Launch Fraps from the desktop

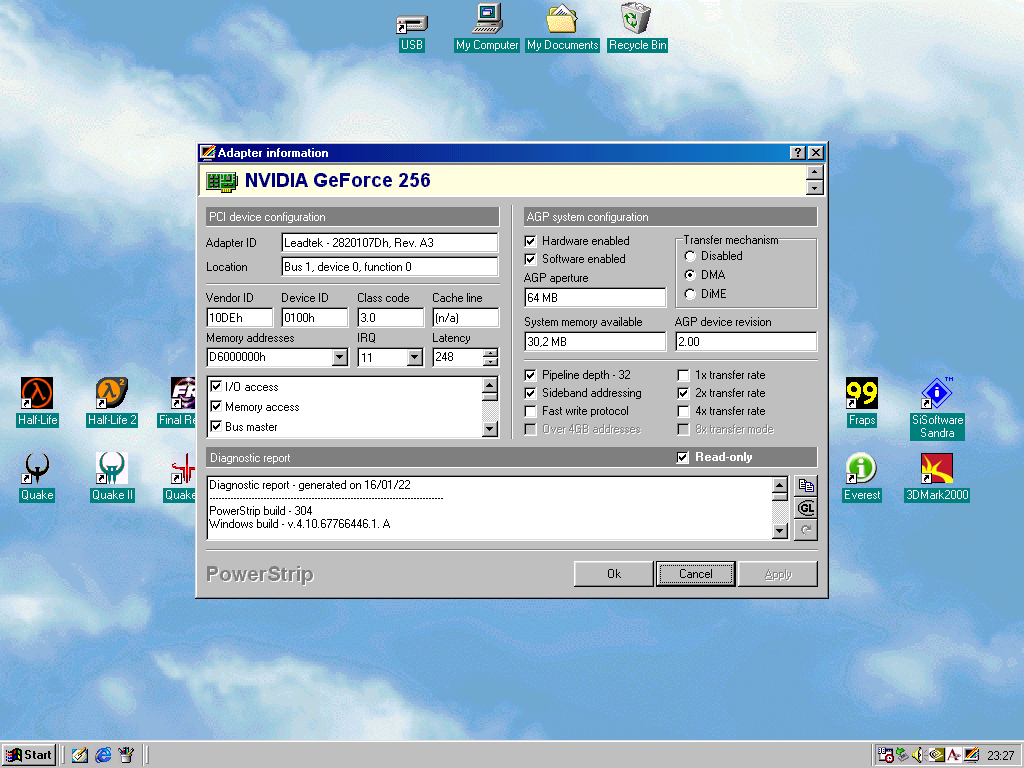click(861, 395)
